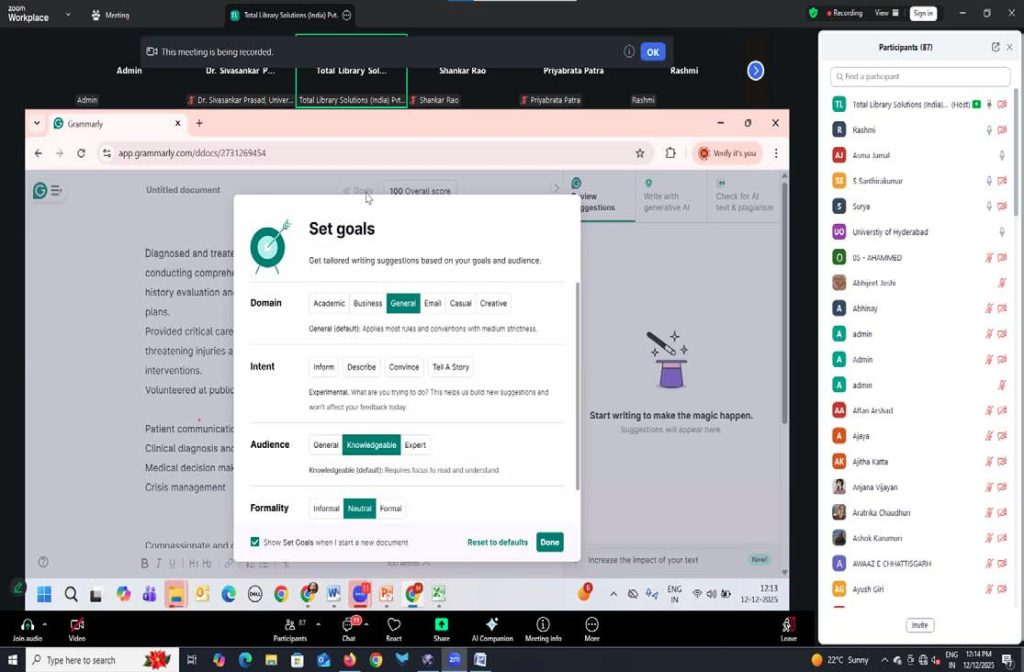Screen dimensions: 1024x672
Task: Click Reset to defaults link
Action: (x=497, y=542)
